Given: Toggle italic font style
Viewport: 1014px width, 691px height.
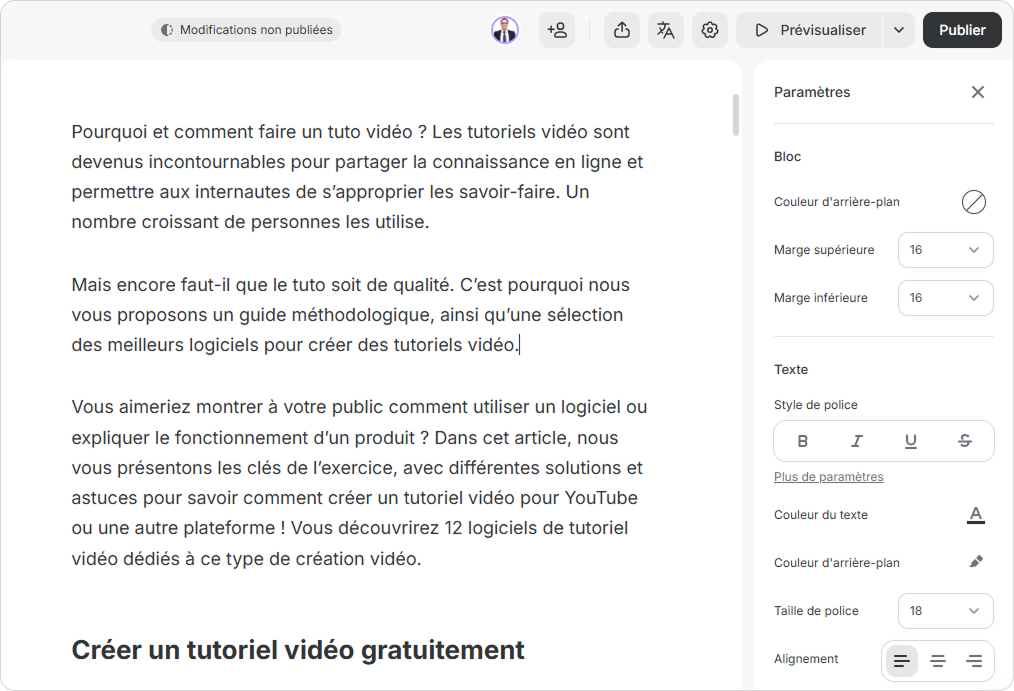Looking at the screenshot, I should pyautogui.click(x=856, y=441).
